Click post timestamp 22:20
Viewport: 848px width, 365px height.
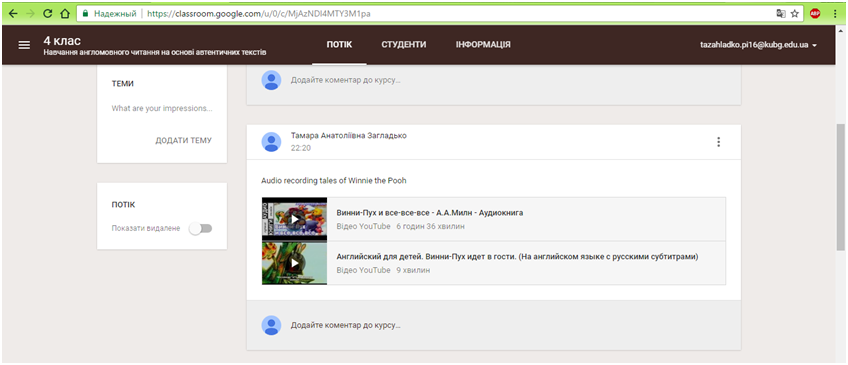click(300, 148)
